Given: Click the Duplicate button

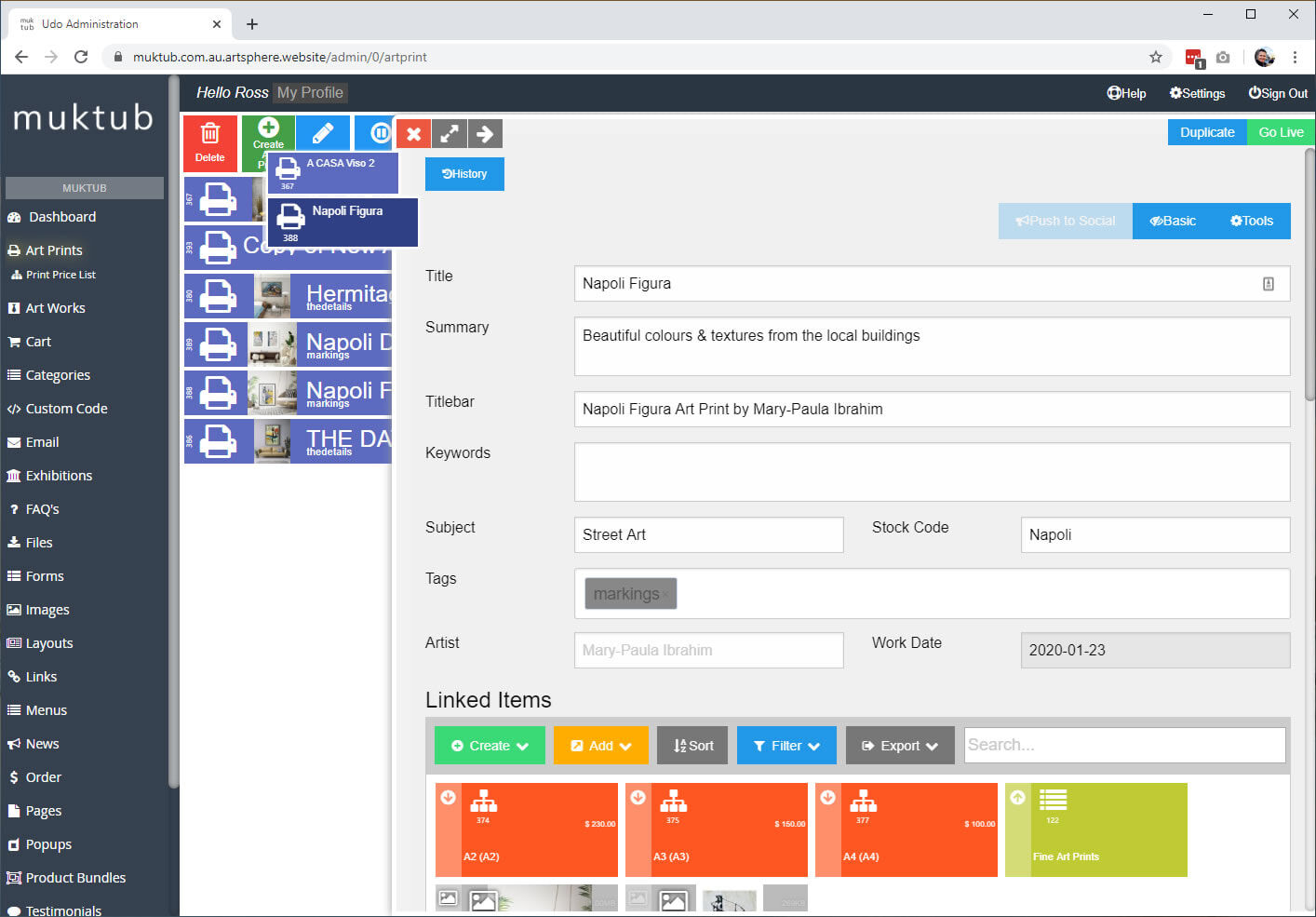Looking at the screenshot, I should 1207,132.
